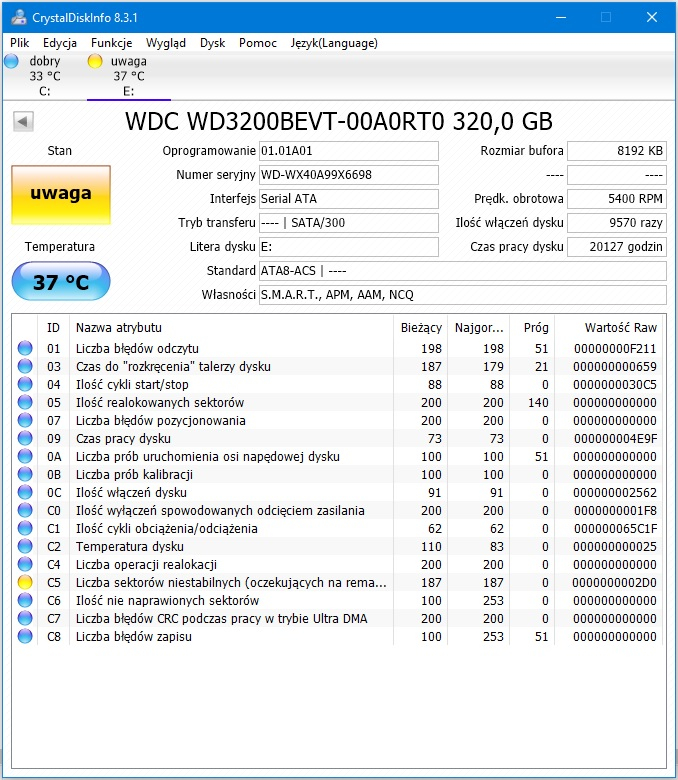
Task: Click the 37 °C temperature indicator
Action: 61,282
